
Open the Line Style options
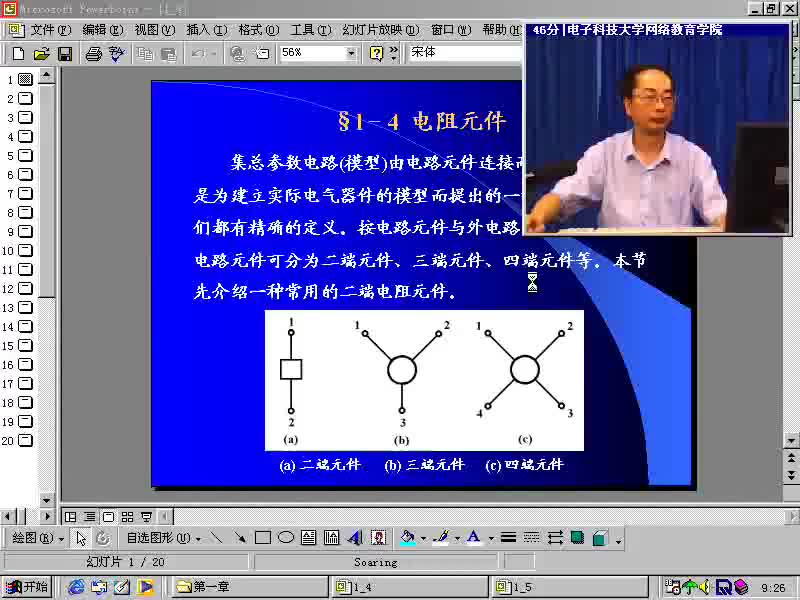coord(508,537)
